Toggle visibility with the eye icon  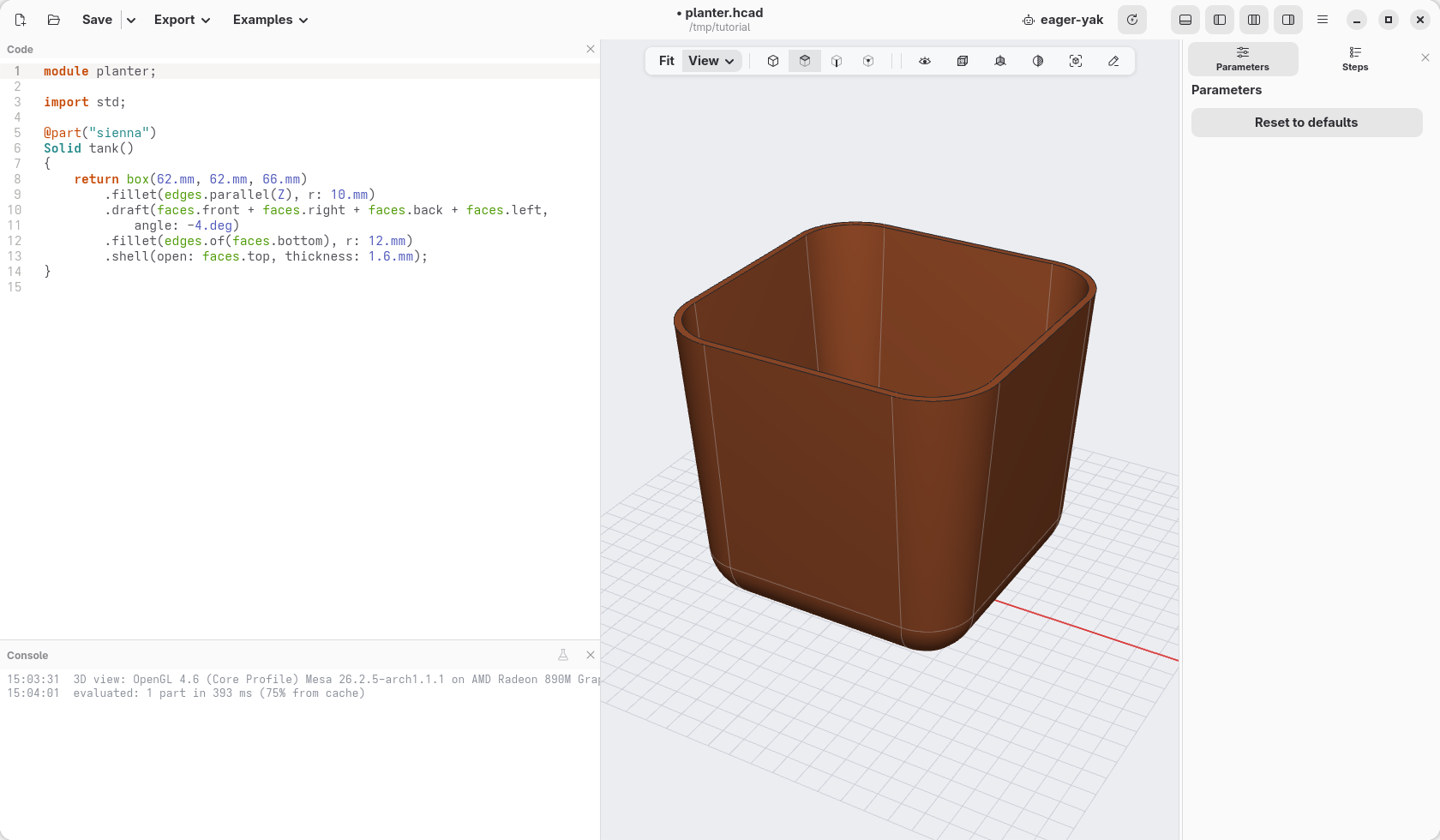pos(925,61)
